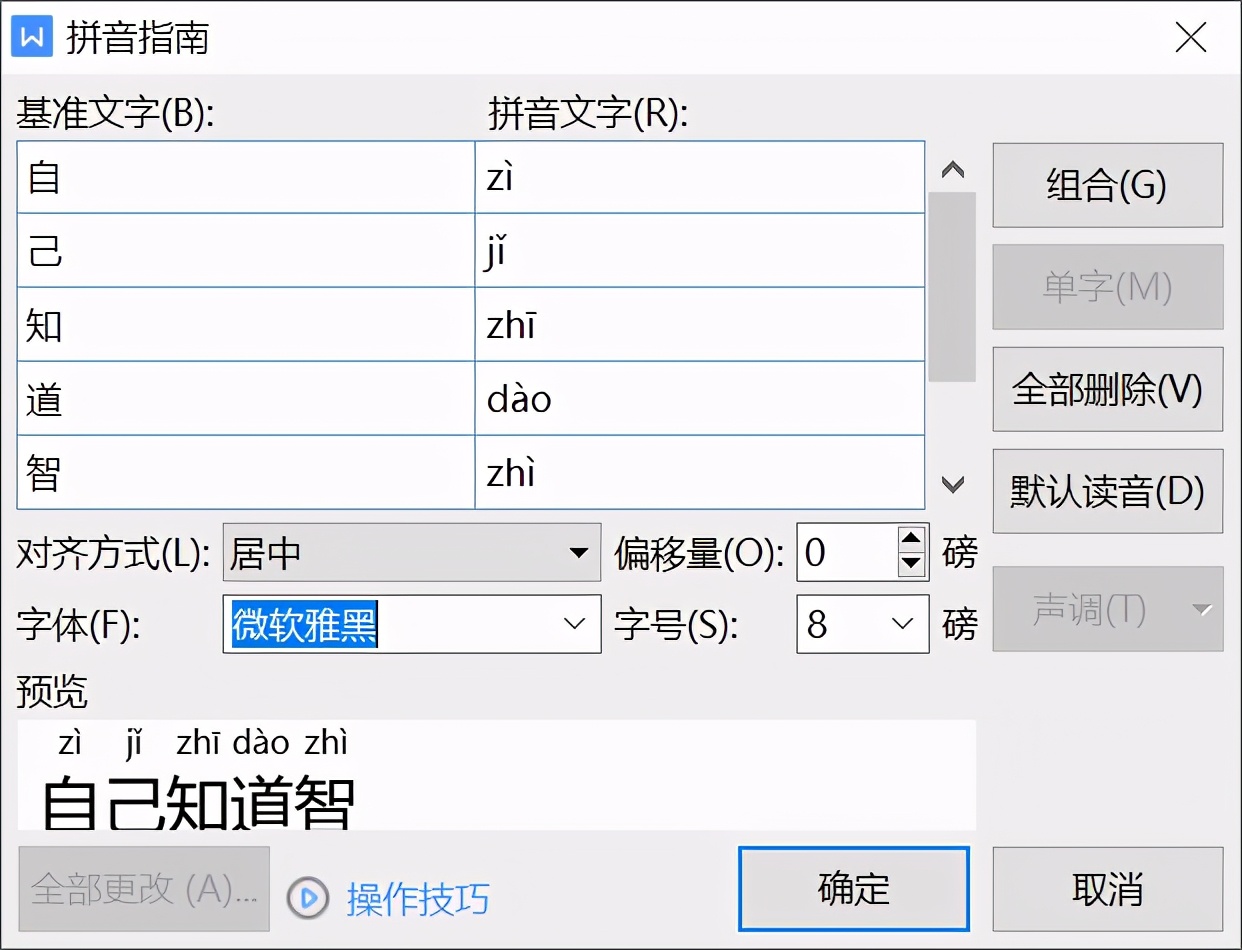This screenshot has height=950, width=1242.
Task: Click the 全部更改(A)... button
Action: [x=144, y=889]
